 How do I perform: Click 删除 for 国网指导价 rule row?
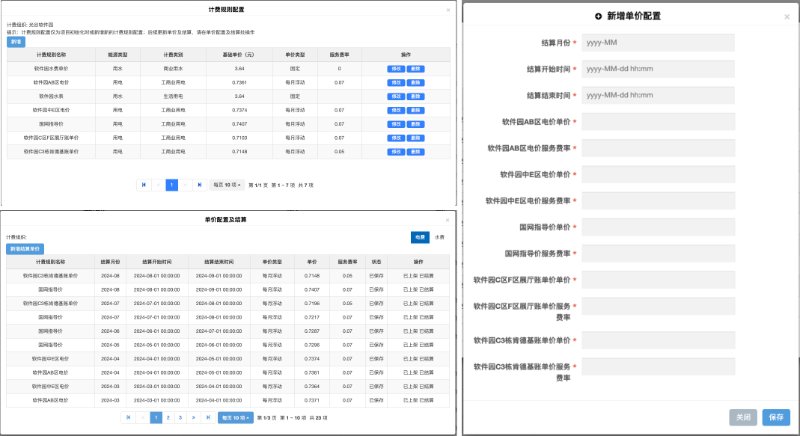416,124
